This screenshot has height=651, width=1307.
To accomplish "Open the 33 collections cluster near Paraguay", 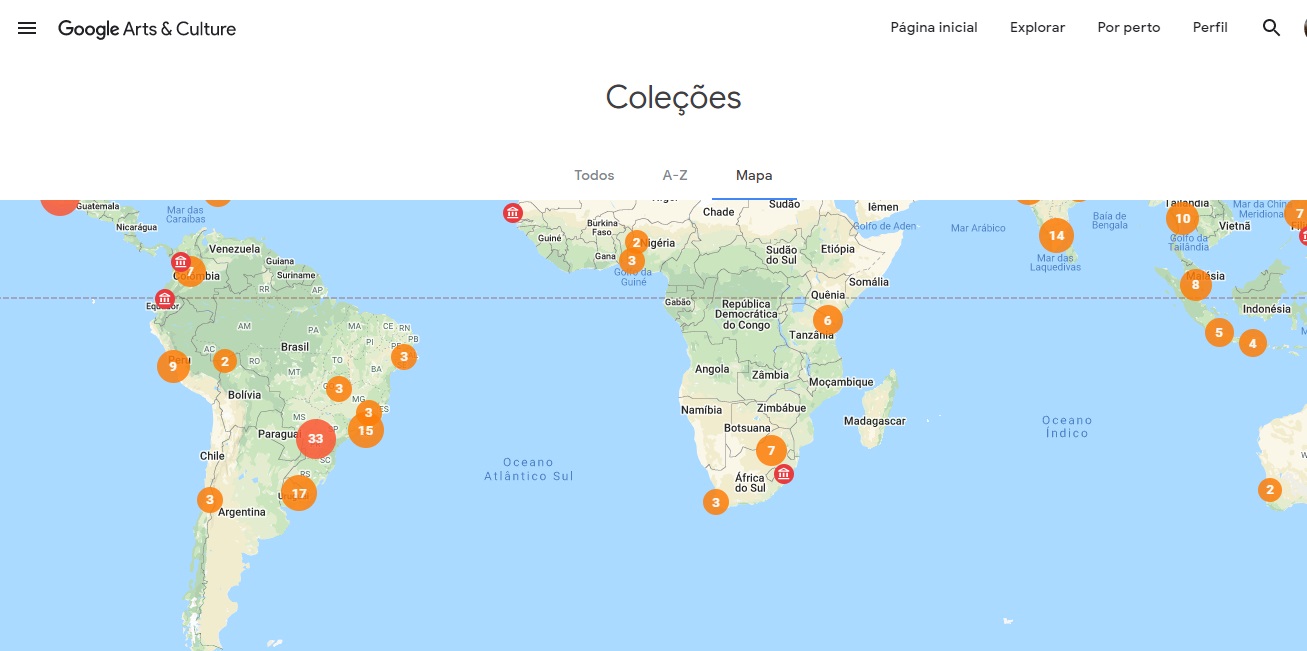I will (316, 438).
